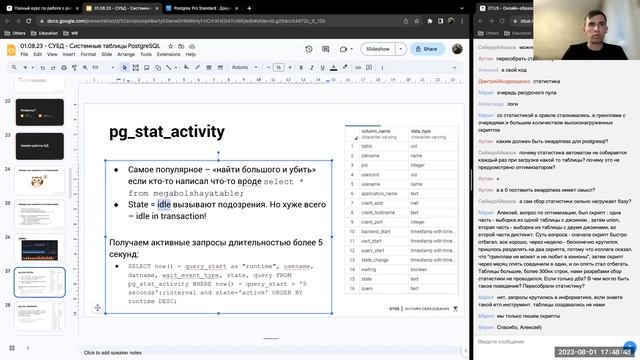640x360 pixels.
Task: Open the Insert menu
Action: point(69,54)
